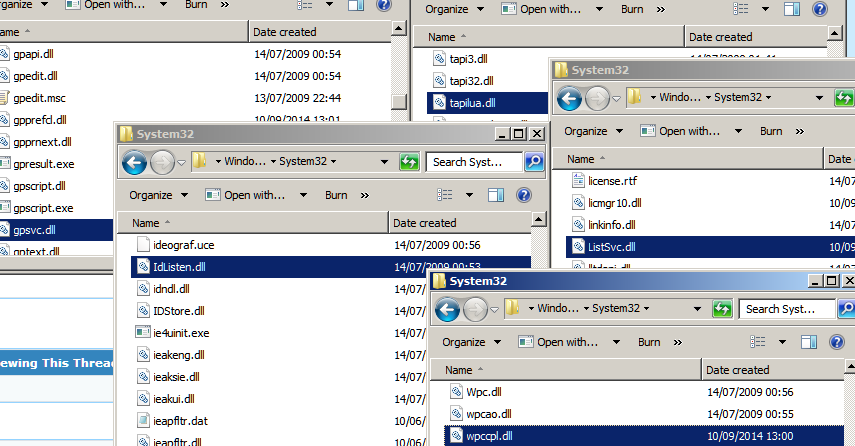
Task: Click search box in Wpc System32 window
Action: pos(787,309)
